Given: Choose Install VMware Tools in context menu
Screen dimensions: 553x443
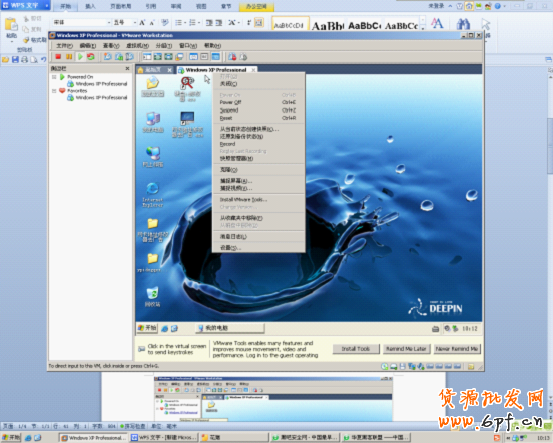Looking at the screenshot, I should point(259,200).
